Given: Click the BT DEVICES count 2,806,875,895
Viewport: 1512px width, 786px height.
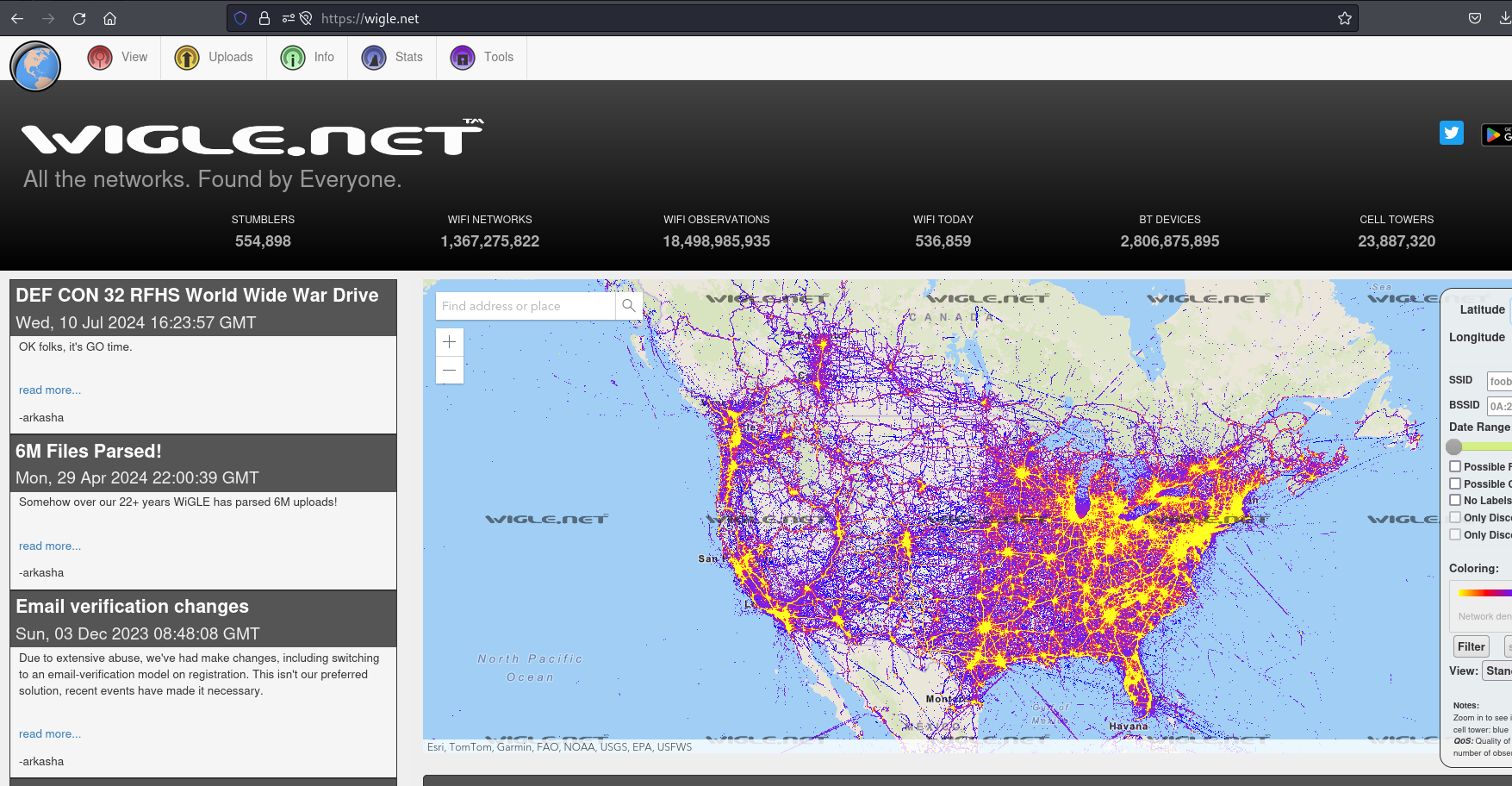Looking at the screenshot, I should click(1170, 241).
